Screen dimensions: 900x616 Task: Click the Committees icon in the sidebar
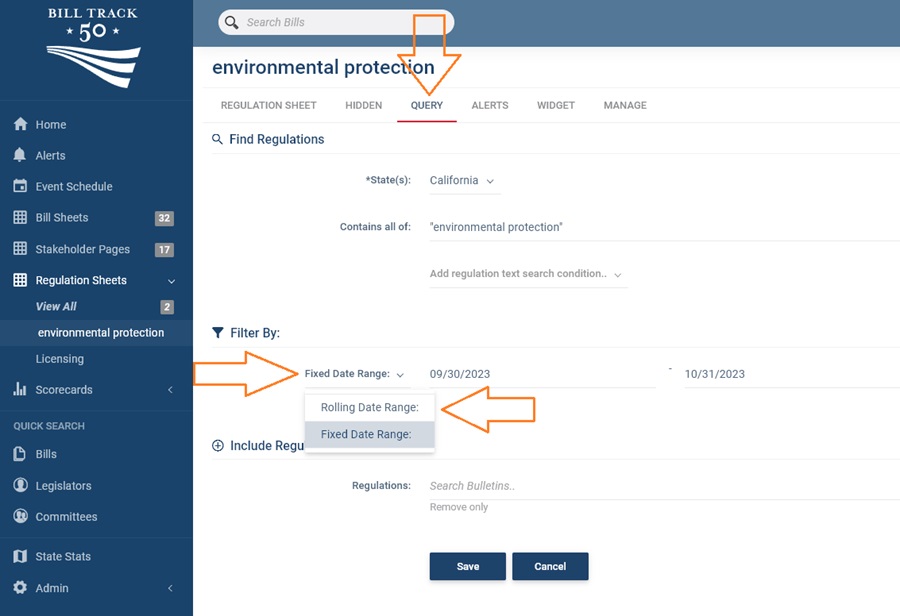(x=22, y=516)
